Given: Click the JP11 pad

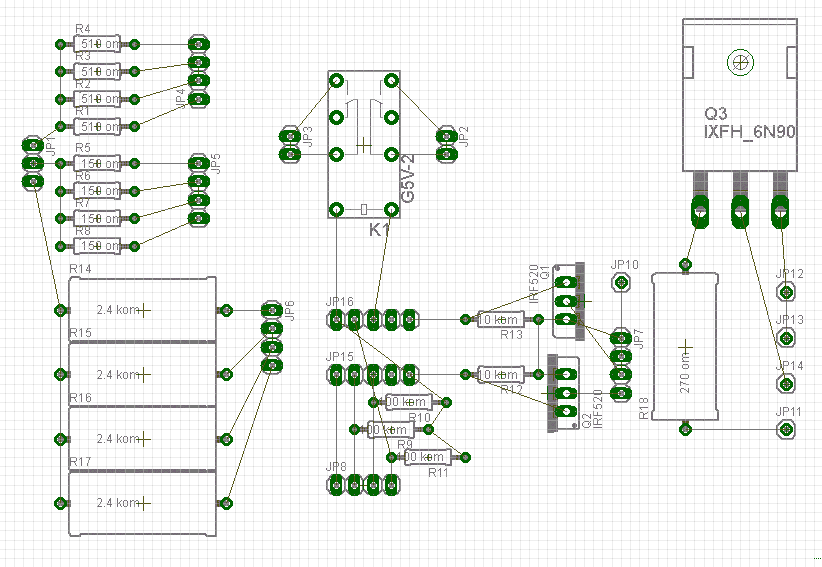Looking at the screenshot, I should tap(786, 430).
